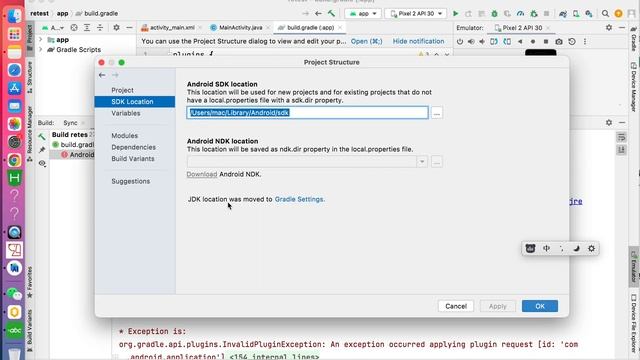This screenshot has height=360, width=640.
Task: Click the Cancel button in Project Structure
Action: [456, 306]
